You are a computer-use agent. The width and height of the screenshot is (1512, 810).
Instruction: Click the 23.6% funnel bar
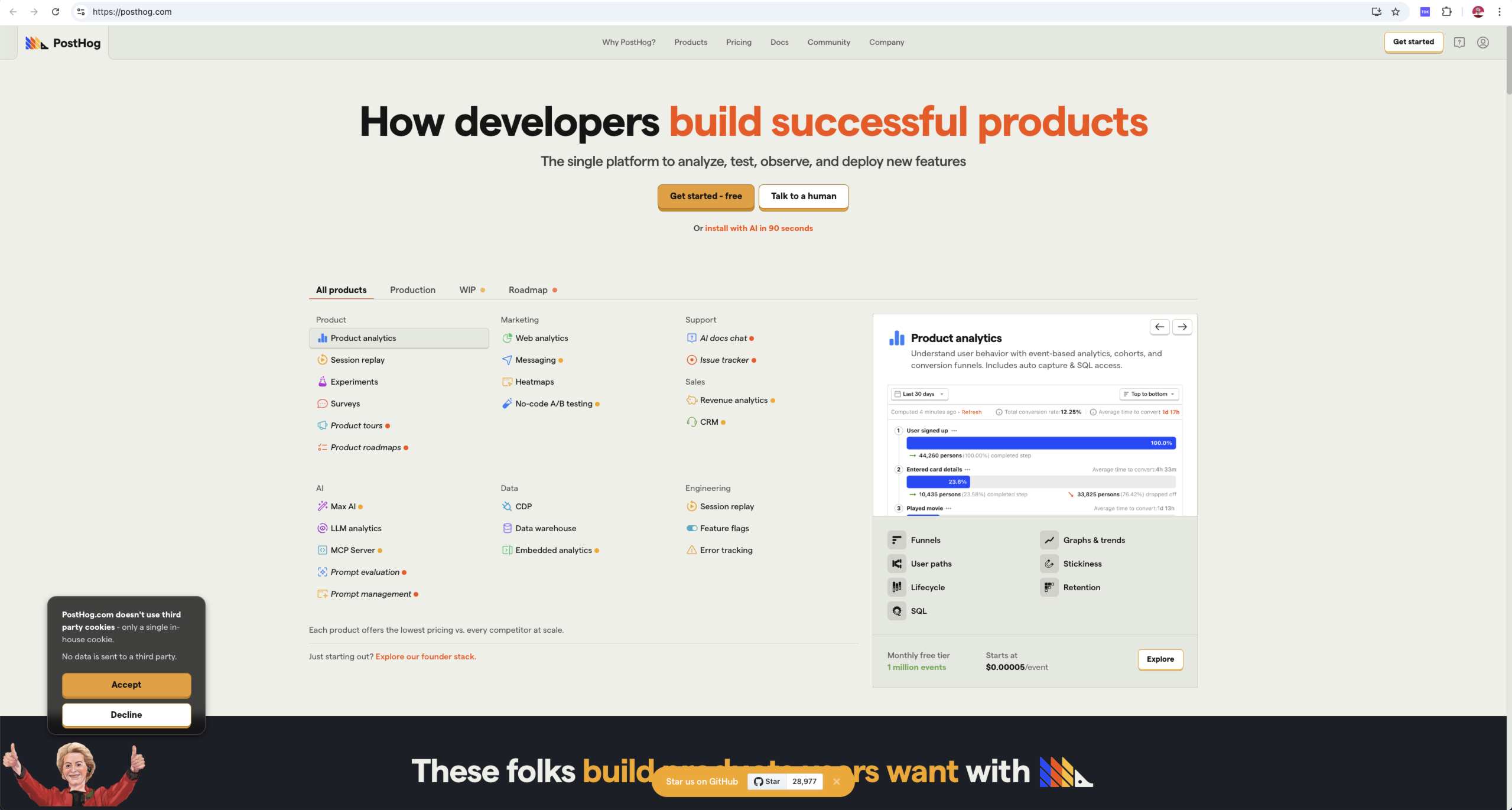pyautogui.click(x=938, y=482)
